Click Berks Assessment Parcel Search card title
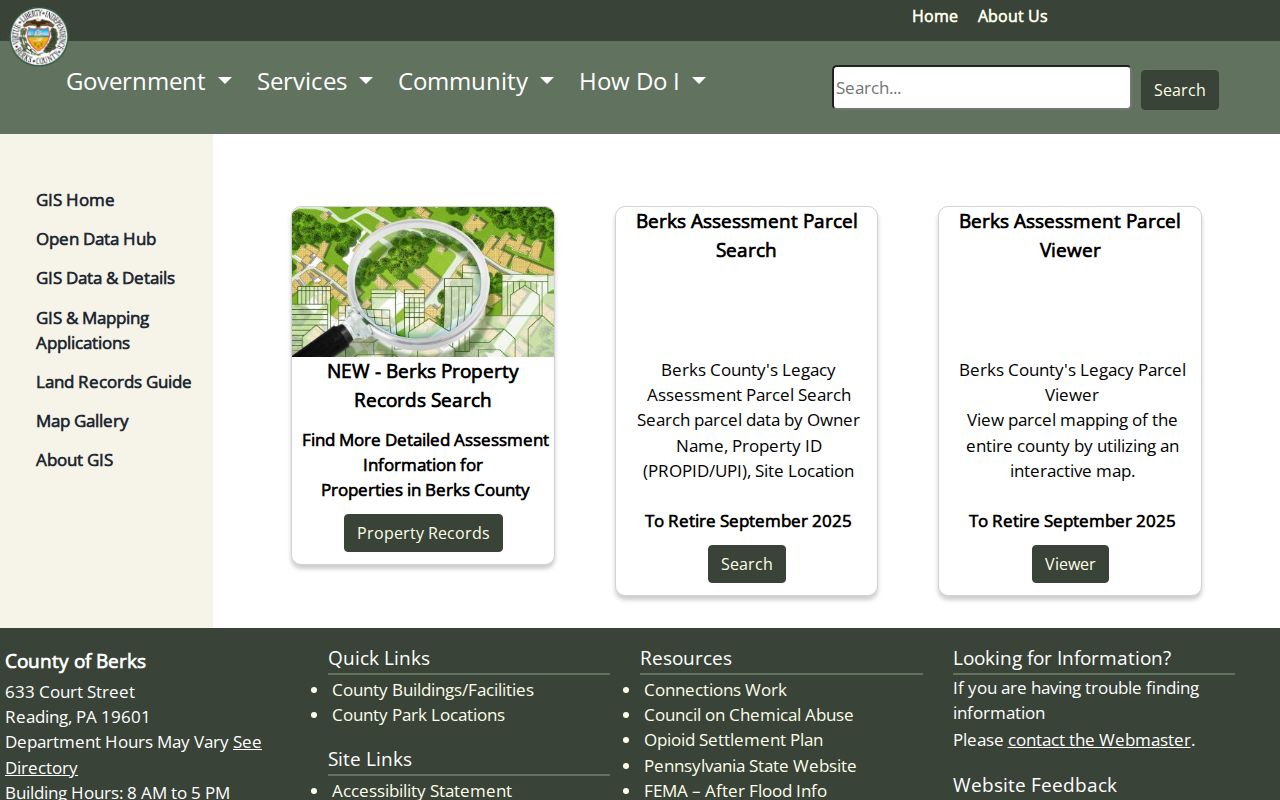 [747, 236]
